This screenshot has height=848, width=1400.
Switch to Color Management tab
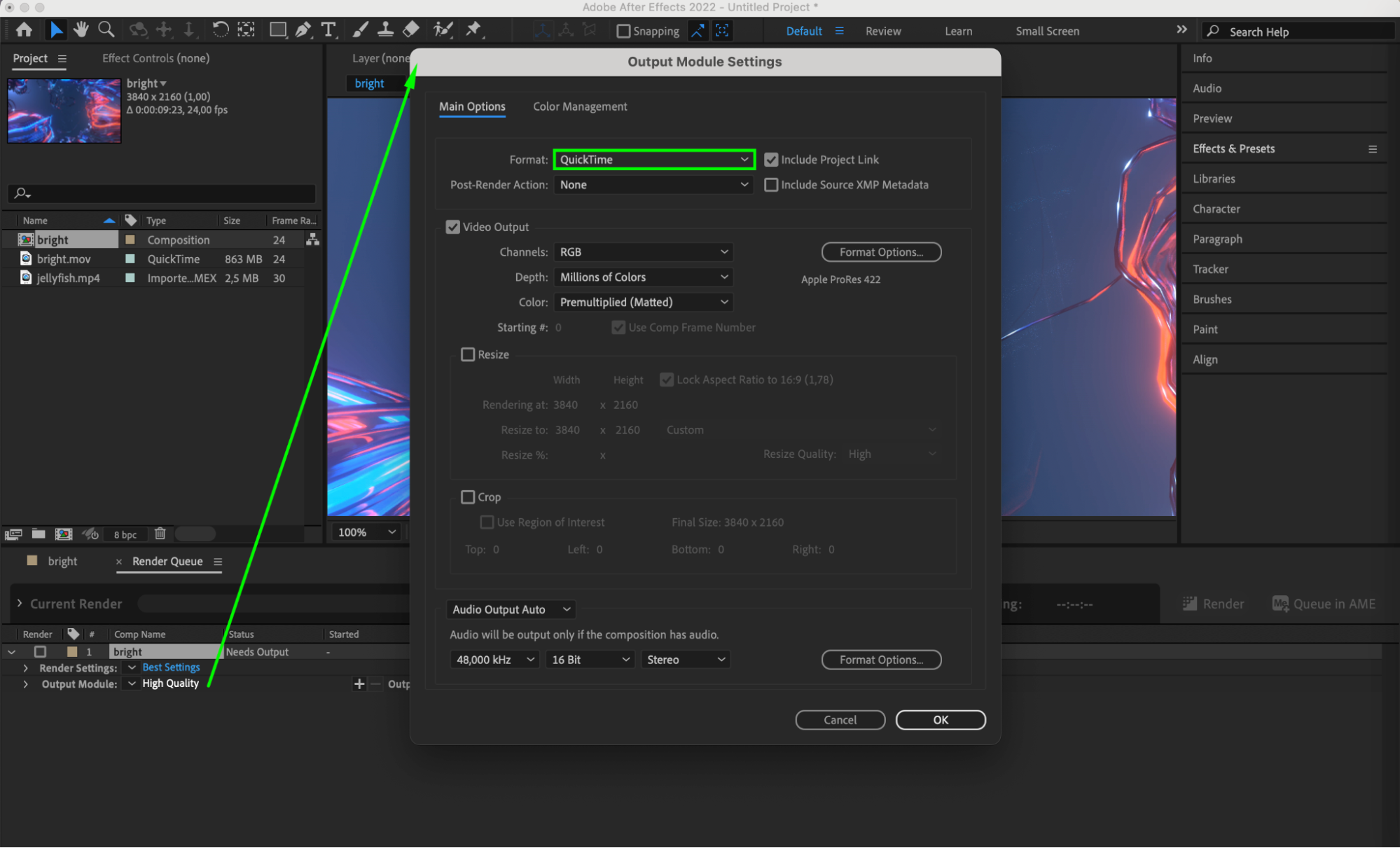[x=579, y=106]
